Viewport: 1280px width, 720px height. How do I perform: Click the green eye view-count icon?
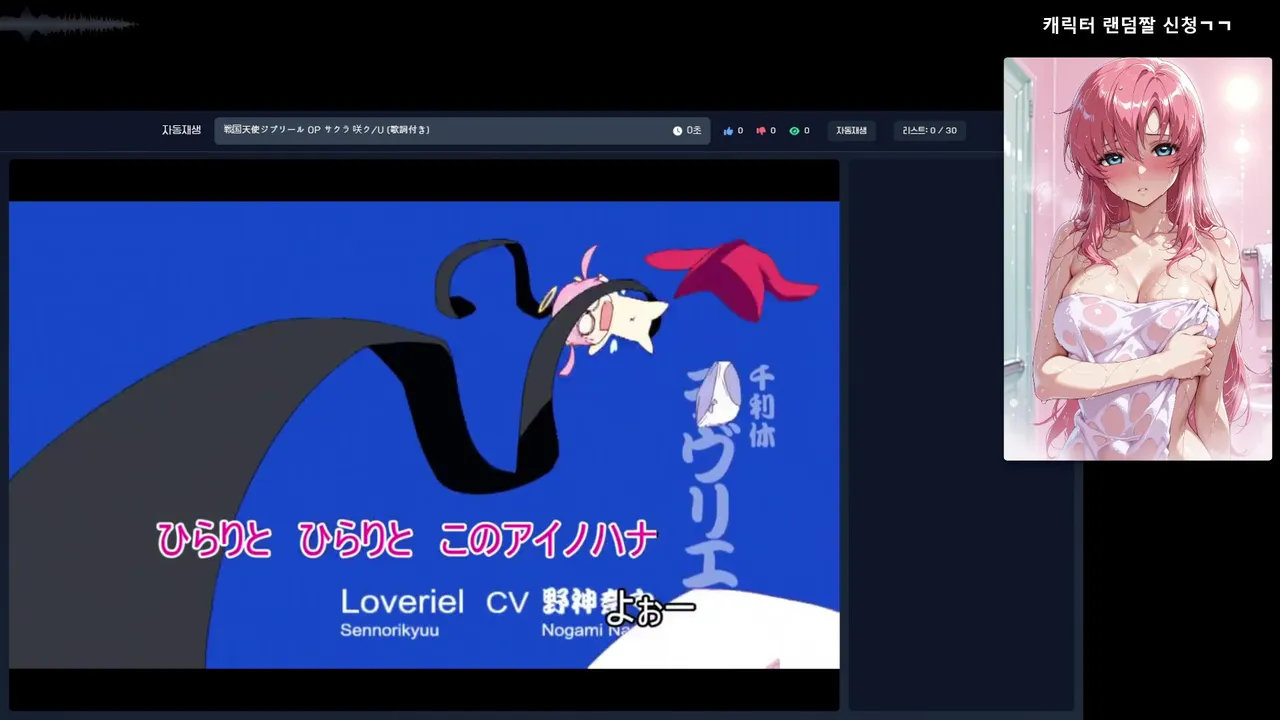794,131
